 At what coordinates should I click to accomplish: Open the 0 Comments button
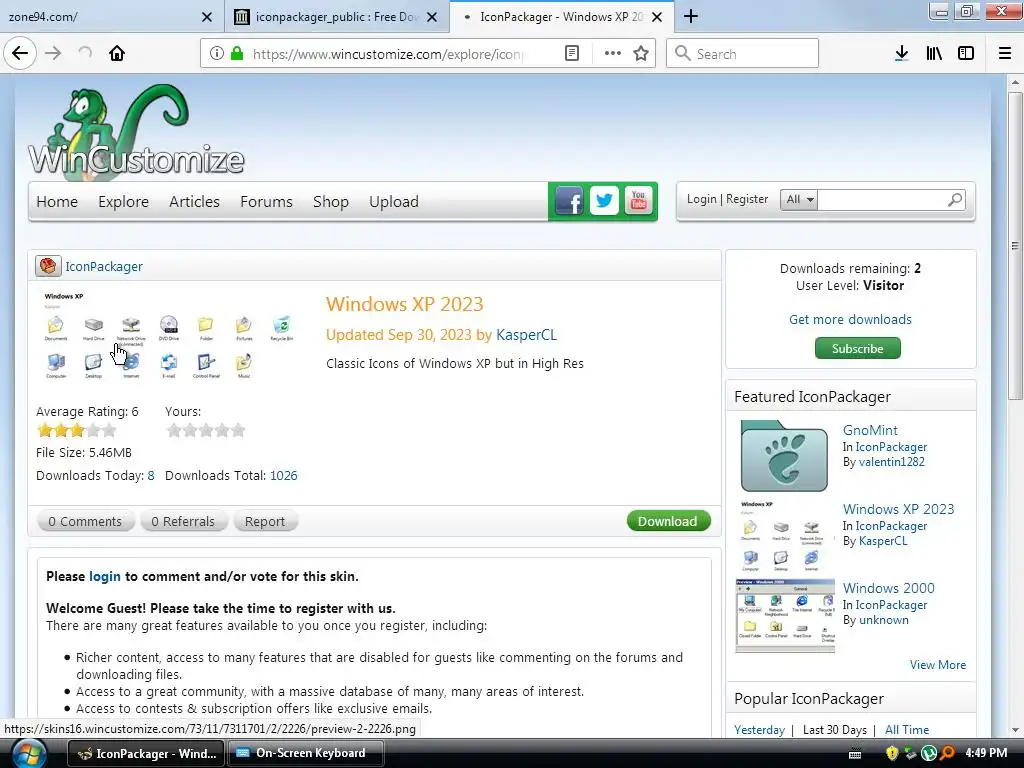[86, 521]
